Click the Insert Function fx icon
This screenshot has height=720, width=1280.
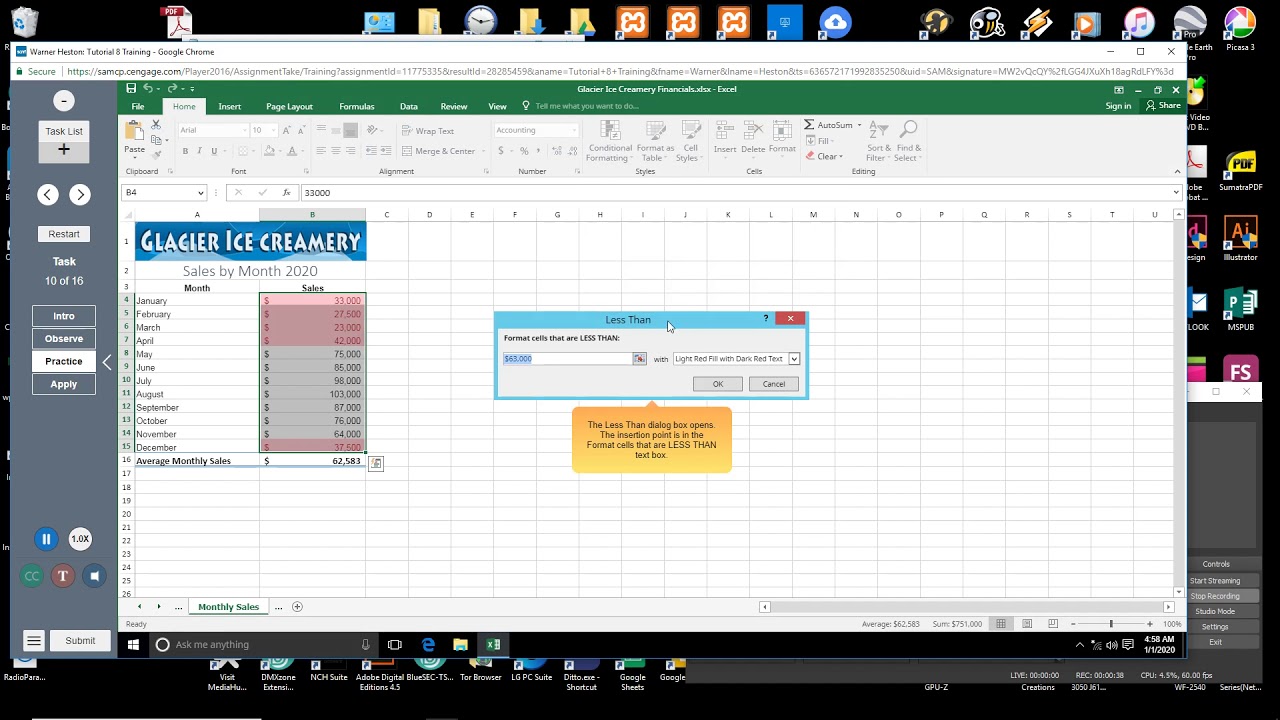tap(286, 193)
